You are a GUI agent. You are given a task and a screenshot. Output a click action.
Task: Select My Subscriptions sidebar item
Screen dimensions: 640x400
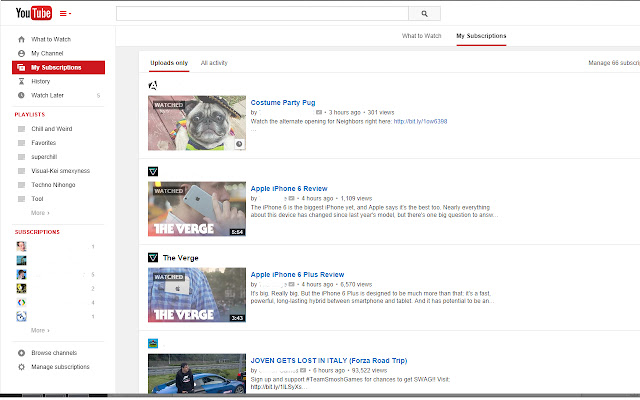pyautogui.click(x=58, y=67)
